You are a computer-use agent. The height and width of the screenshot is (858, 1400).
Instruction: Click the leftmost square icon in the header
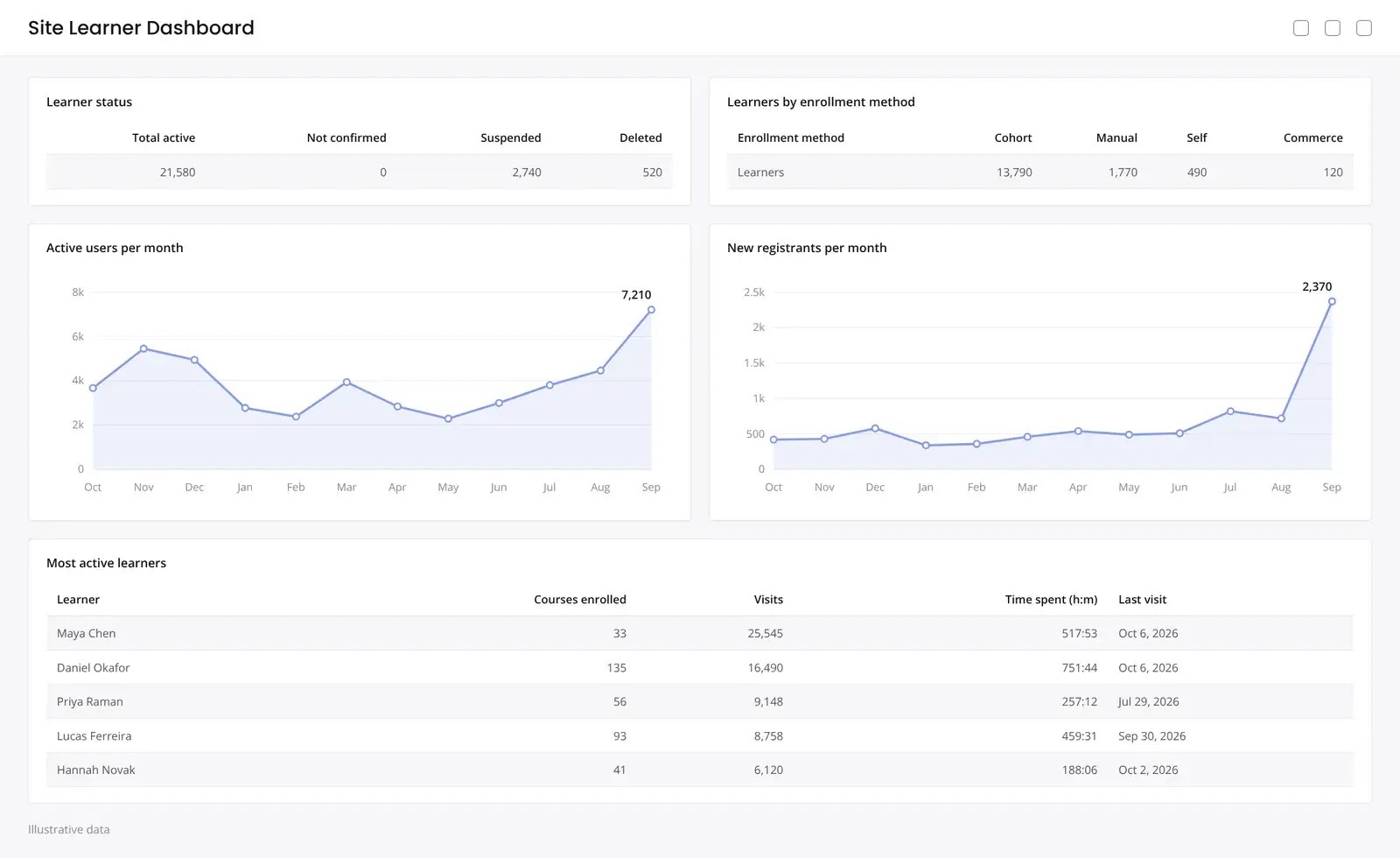coord(1301,28)
